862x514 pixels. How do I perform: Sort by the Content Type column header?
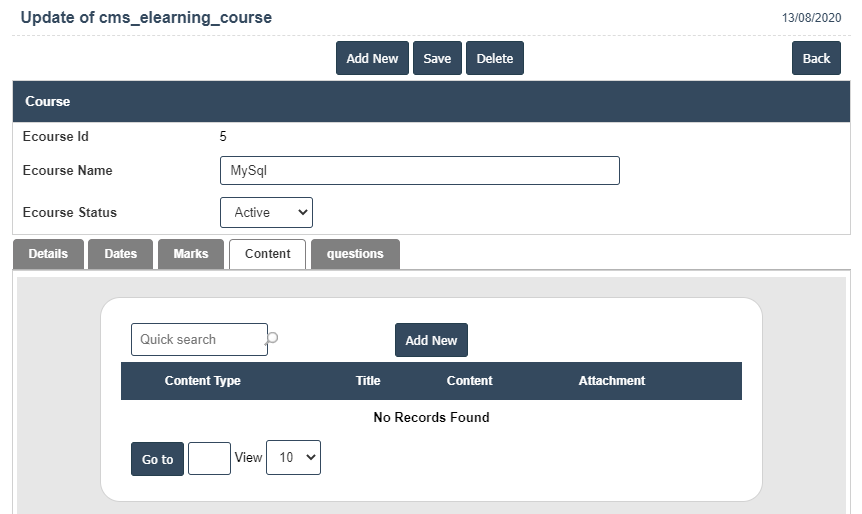tap(202, 381)
